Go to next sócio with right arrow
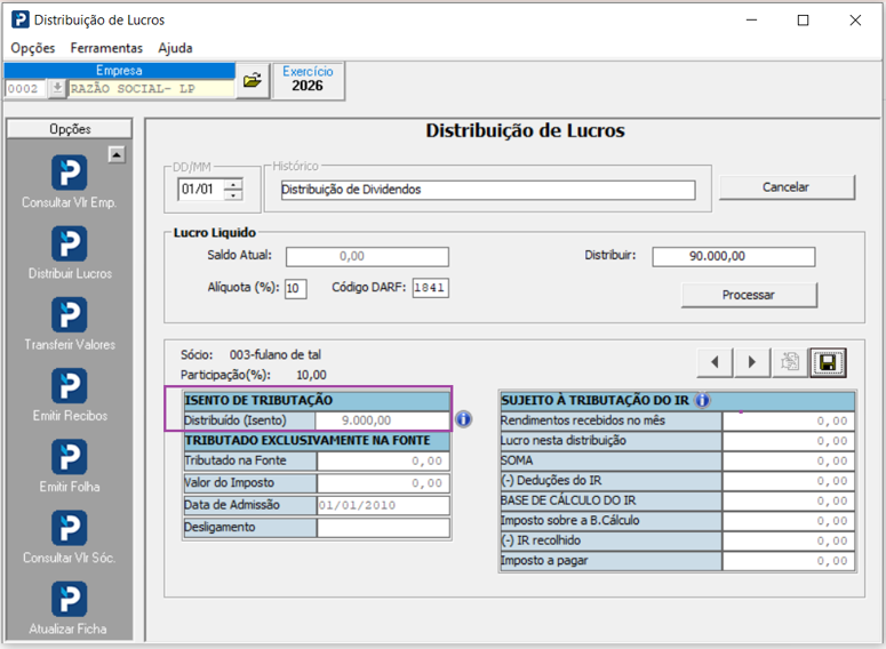886x649 pixels. 752,362
